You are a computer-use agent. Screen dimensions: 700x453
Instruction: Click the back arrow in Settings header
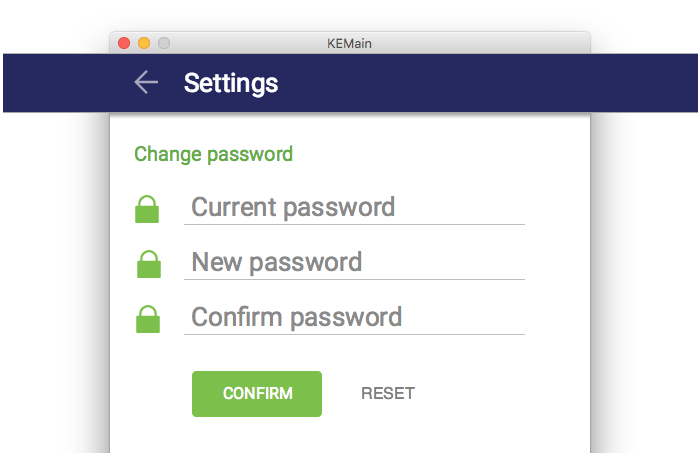[146, 83]
